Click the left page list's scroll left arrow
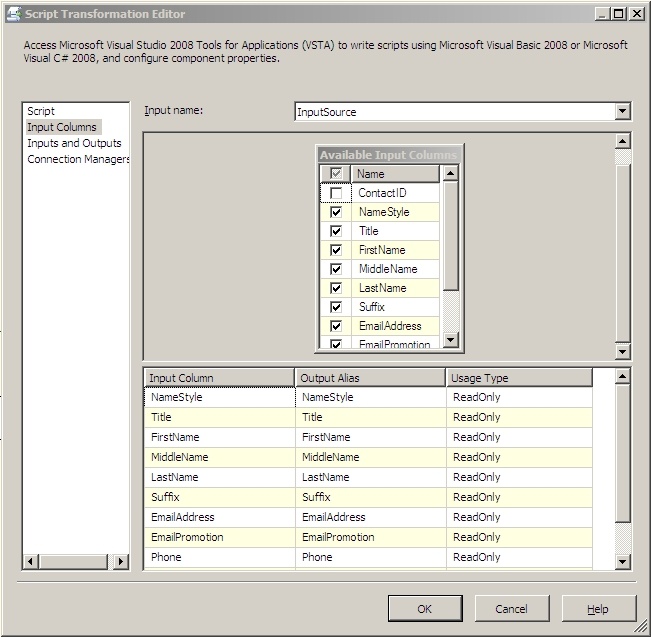The height and width of the screenshot is (637, 651). 30,561
